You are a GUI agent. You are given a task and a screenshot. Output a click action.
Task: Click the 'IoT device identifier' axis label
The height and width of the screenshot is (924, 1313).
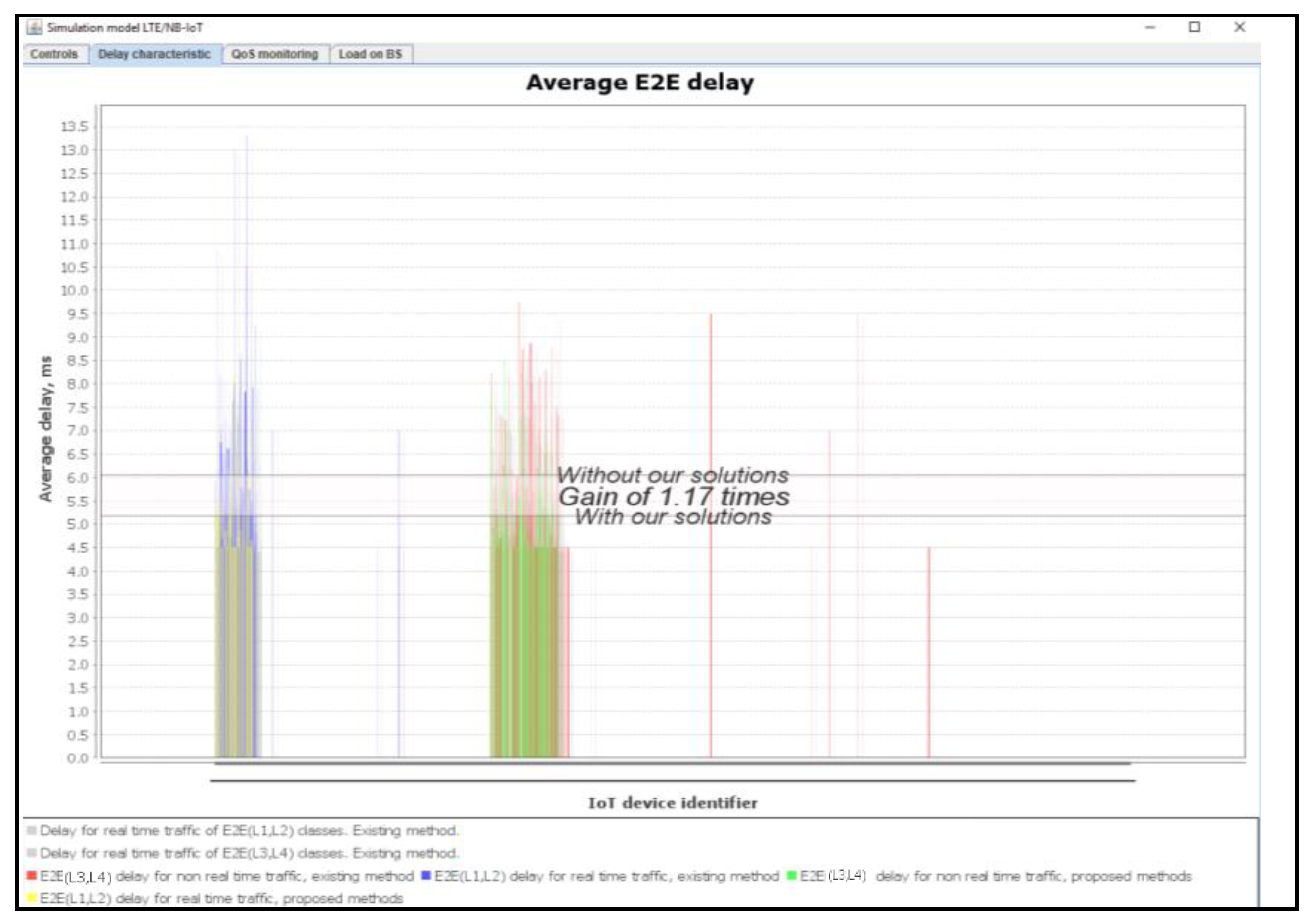click(673, 803)
